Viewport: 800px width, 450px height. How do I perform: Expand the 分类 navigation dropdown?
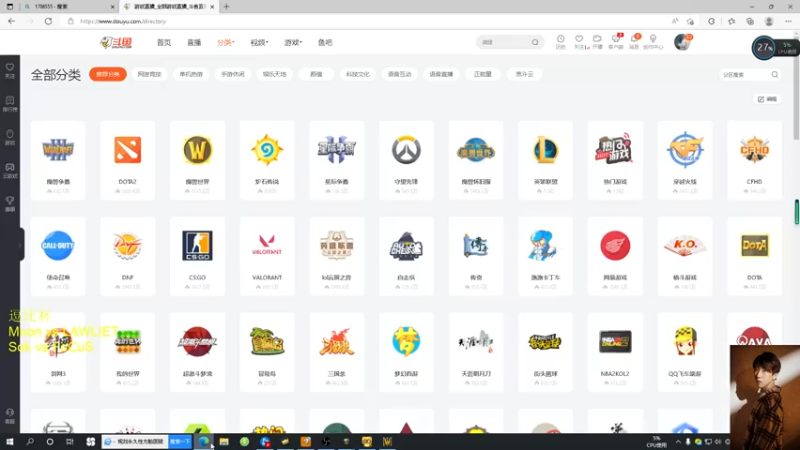coord(226,42)
